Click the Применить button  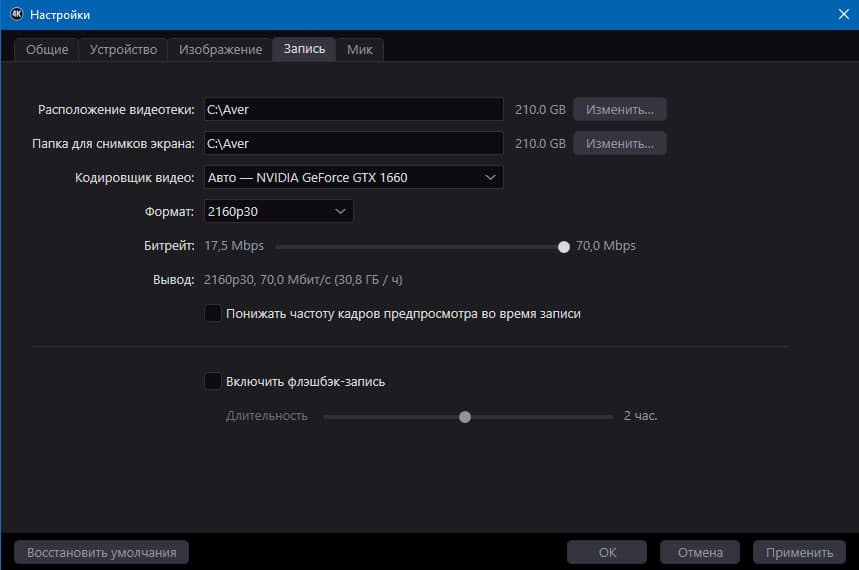[799, 552]
